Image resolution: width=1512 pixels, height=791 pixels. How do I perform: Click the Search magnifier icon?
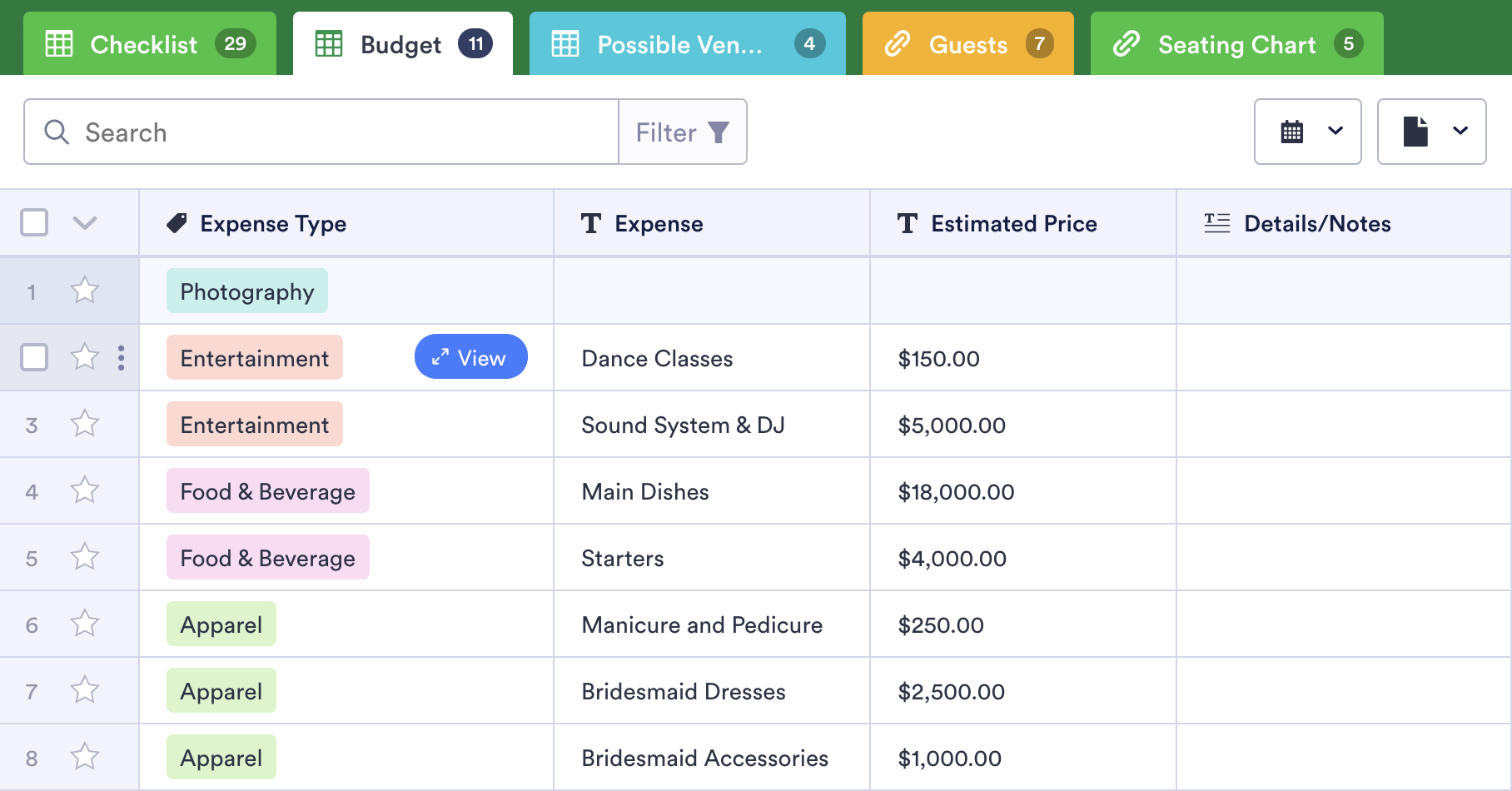click(57, 132)
